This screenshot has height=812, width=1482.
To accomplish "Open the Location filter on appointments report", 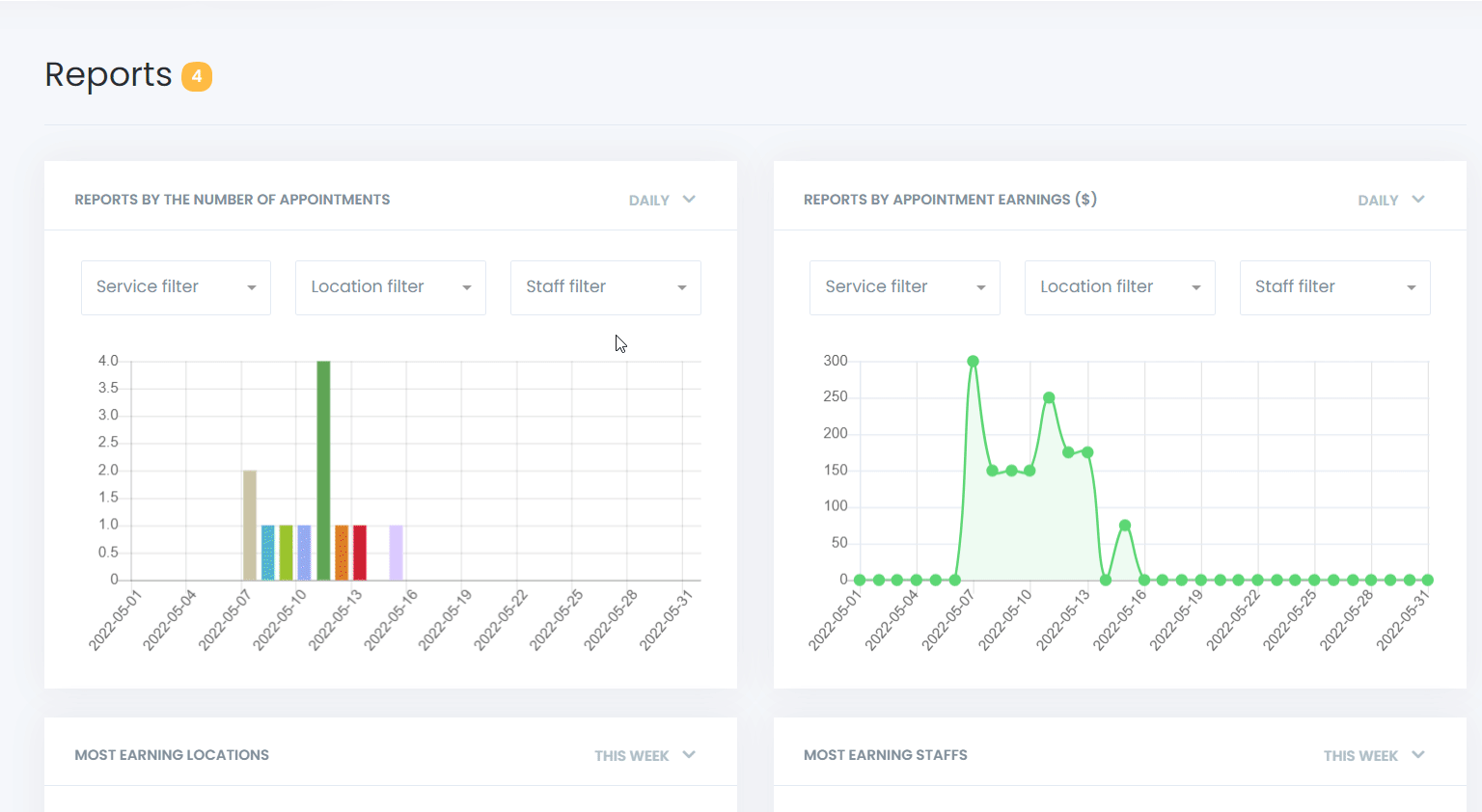I will (x=390, y=286).
